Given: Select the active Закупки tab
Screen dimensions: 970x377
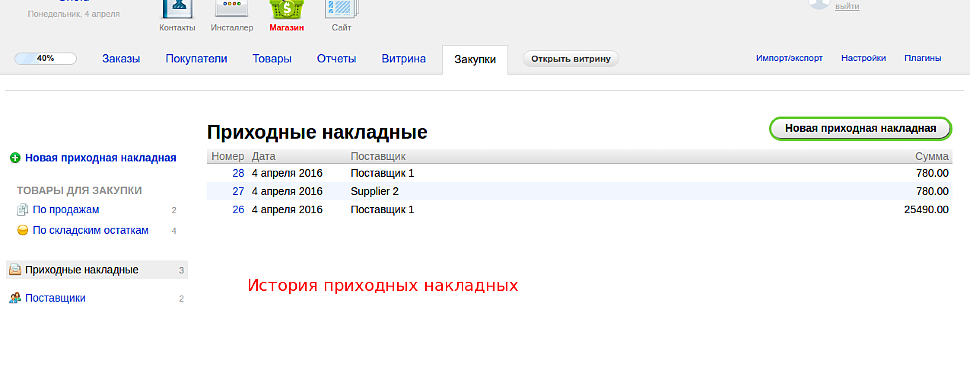Looking at the screenshot, I should point(475,60).
